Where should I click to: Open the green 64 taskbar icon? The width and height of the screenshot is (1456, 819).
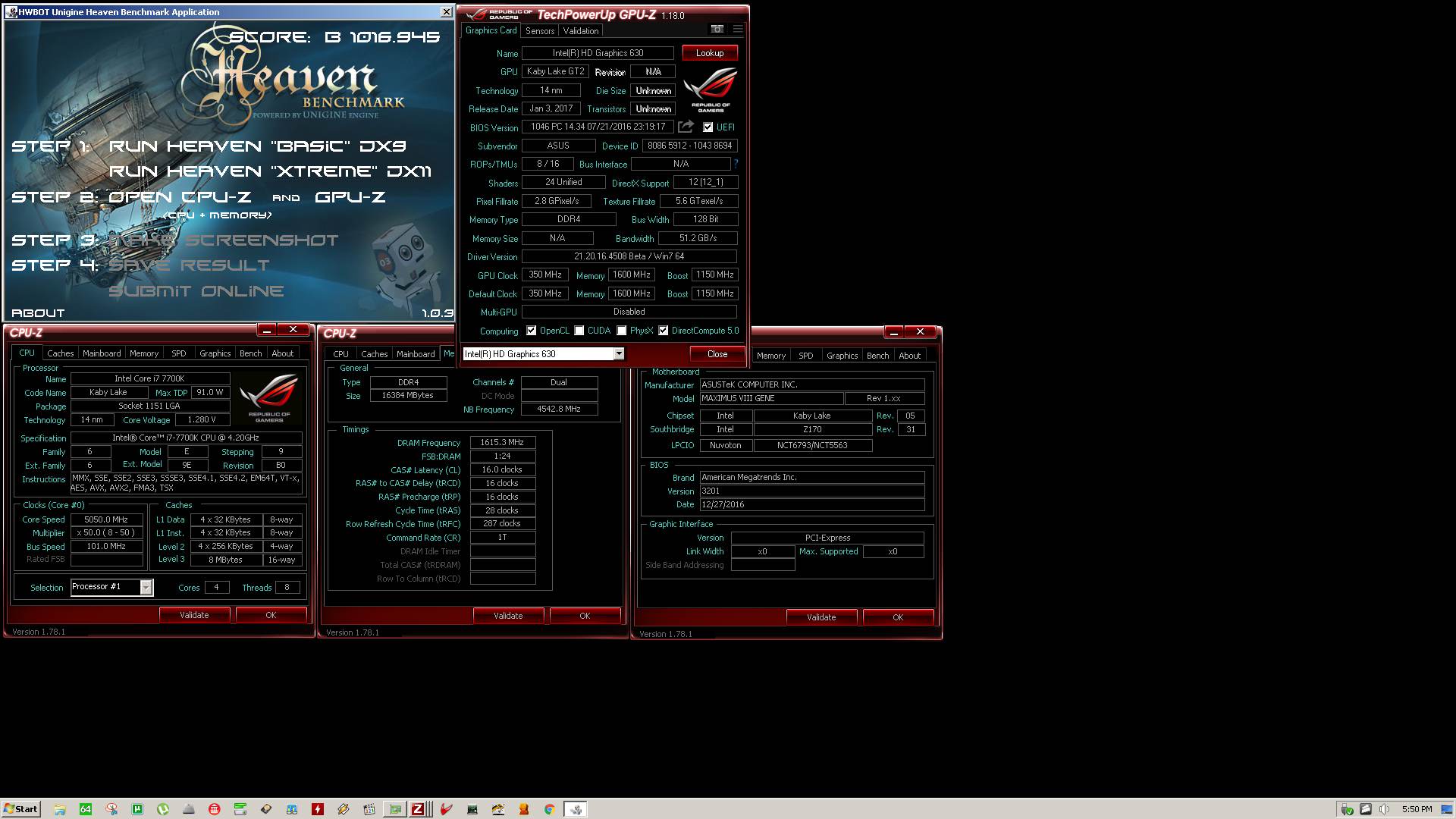point(86,809)
